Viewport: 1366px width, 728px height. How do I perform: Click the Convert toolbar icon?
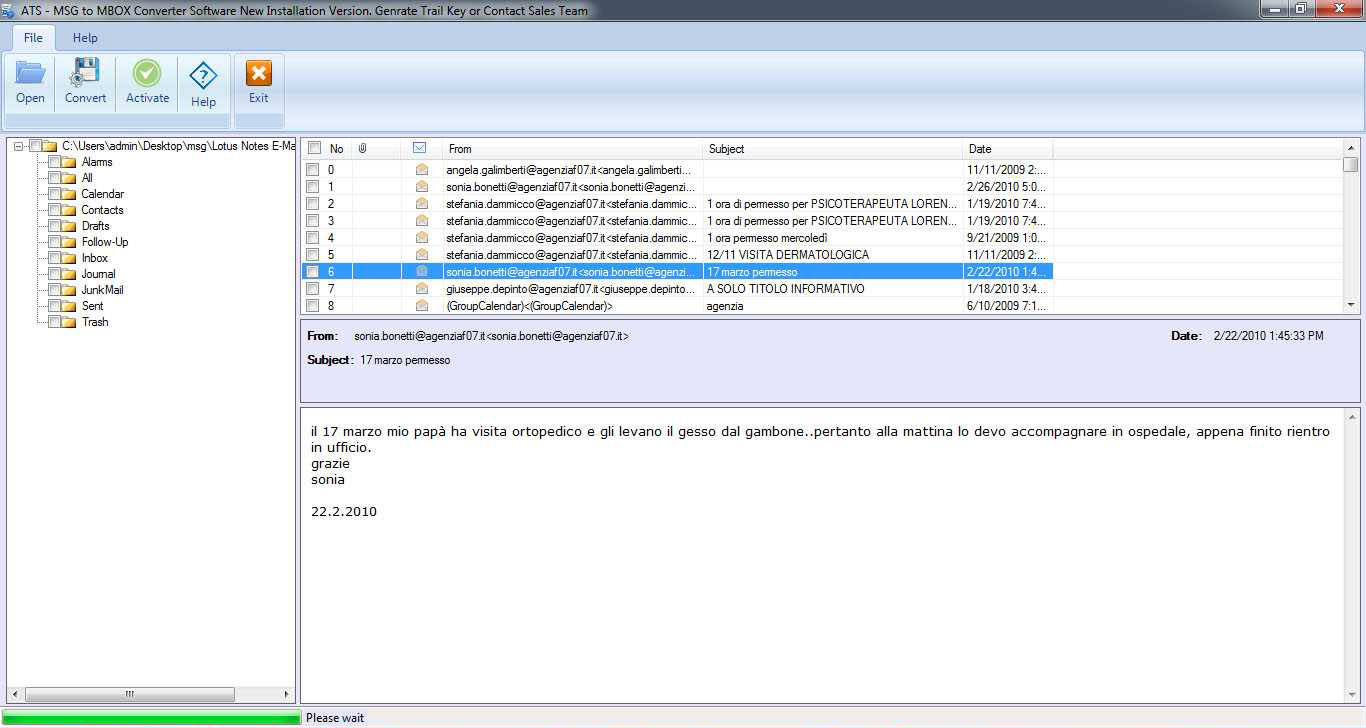pyautogui.click(x=85, y=73)
